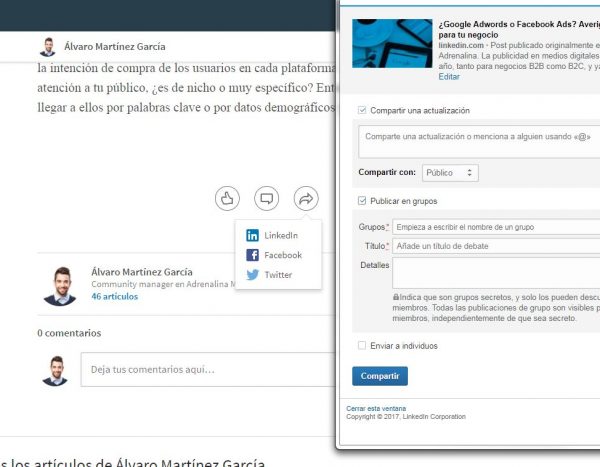
Task: Click the avatar beside the comment box
Action: (x=55, y=371)
